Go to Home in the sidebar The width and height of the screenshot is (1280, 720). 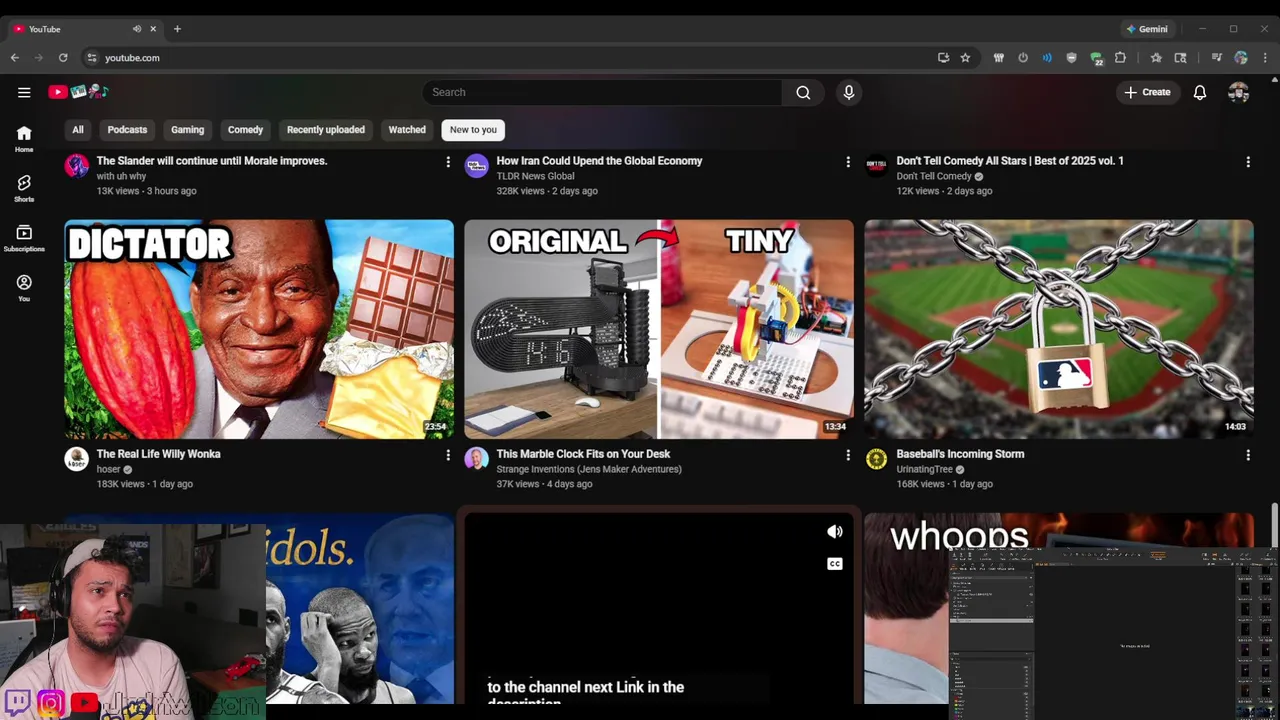point(24,139)
